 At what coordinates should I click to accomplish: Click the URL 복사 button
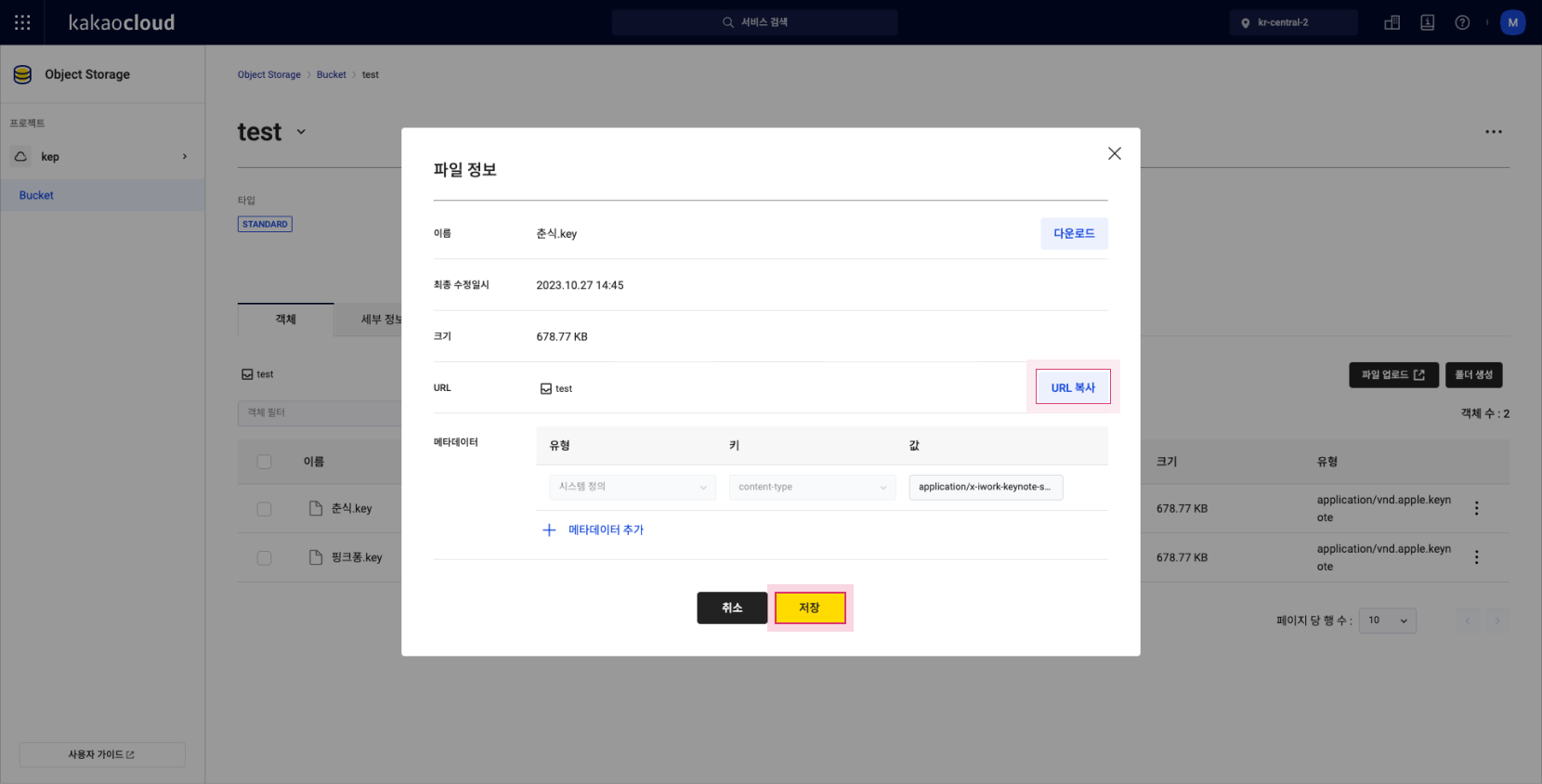(1073, 387)
